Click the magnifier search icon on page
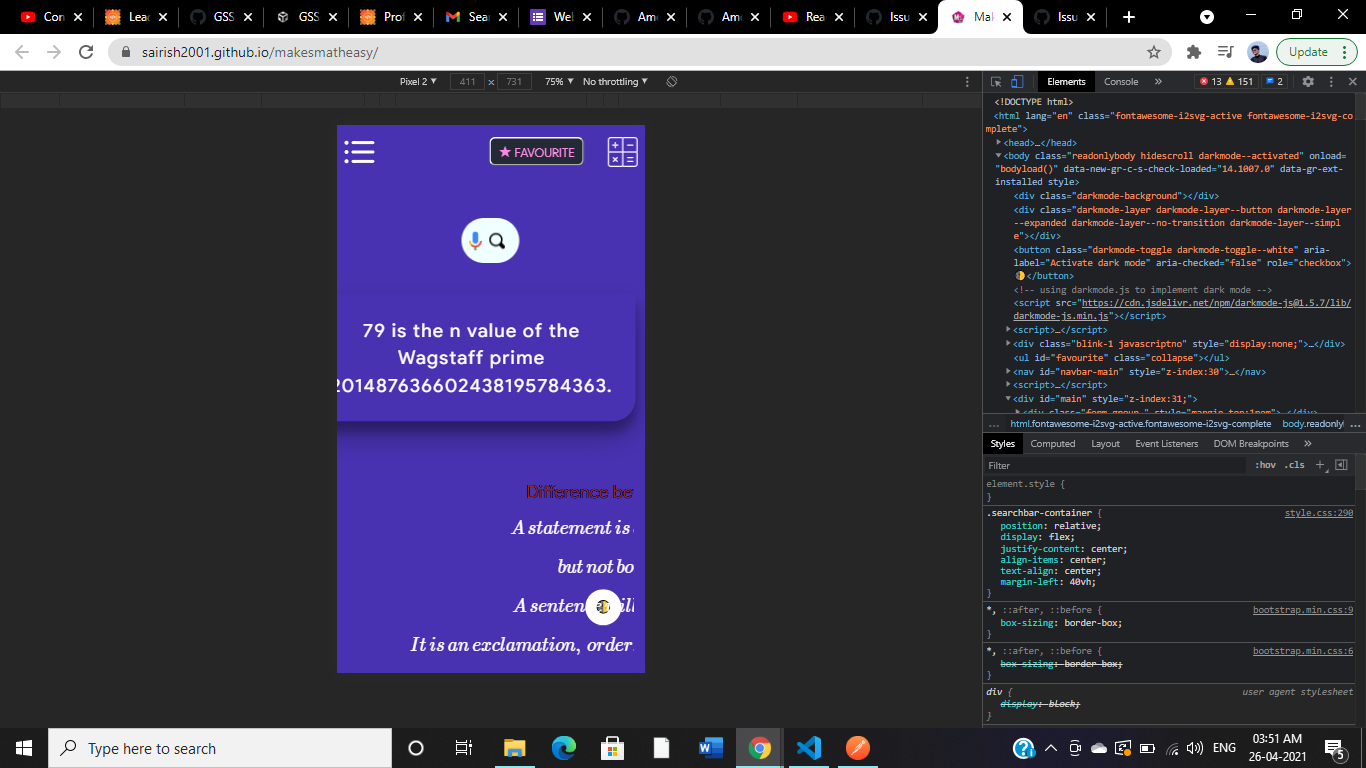 pyautogui.click(x=498, y=241)
